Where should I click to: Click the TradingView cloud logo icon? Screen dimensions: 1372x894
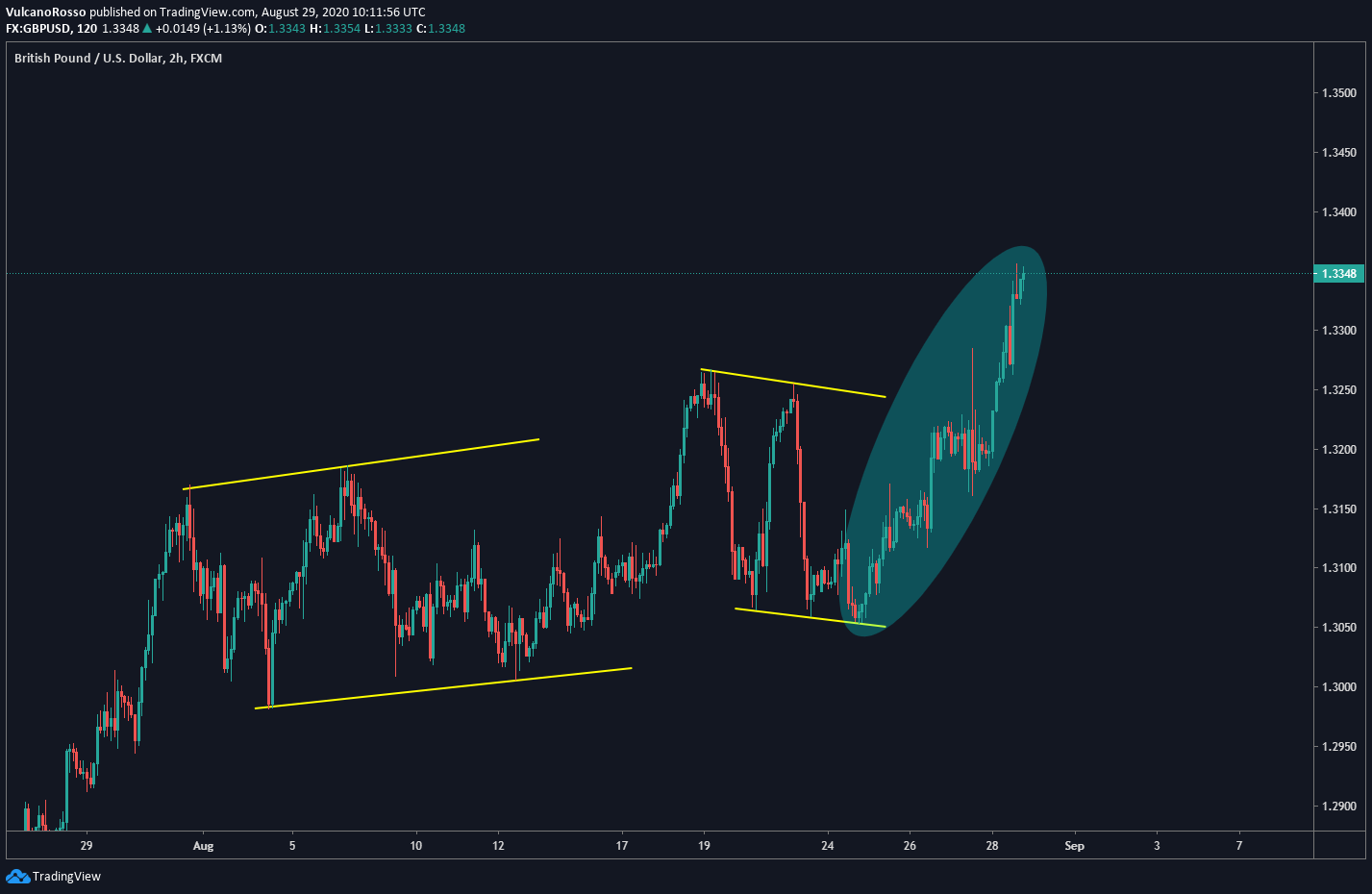pyautogui.click(x=17, y=876)
